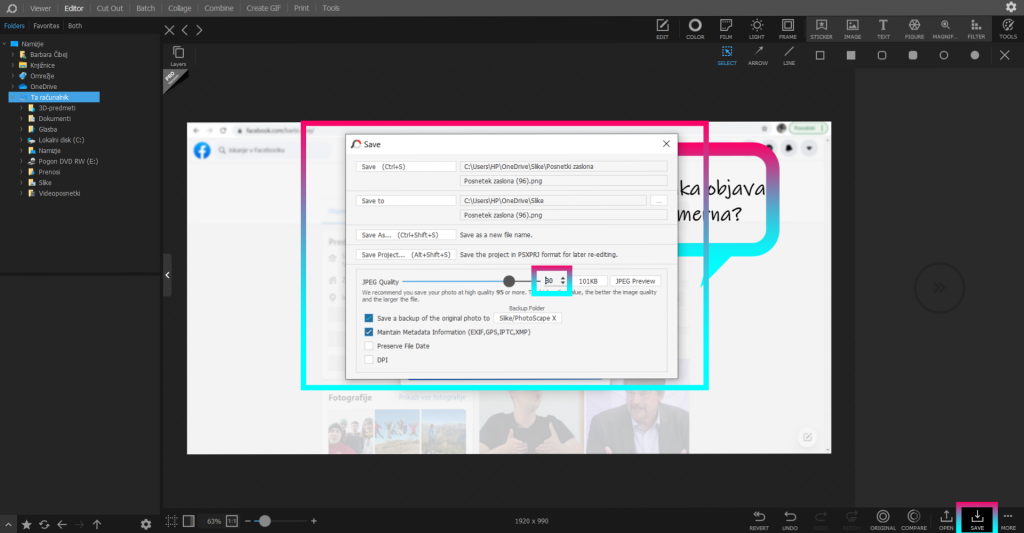Toggle save backup of original photo
The height and width of the screenshot is (533, 1024).
(369, 318)
